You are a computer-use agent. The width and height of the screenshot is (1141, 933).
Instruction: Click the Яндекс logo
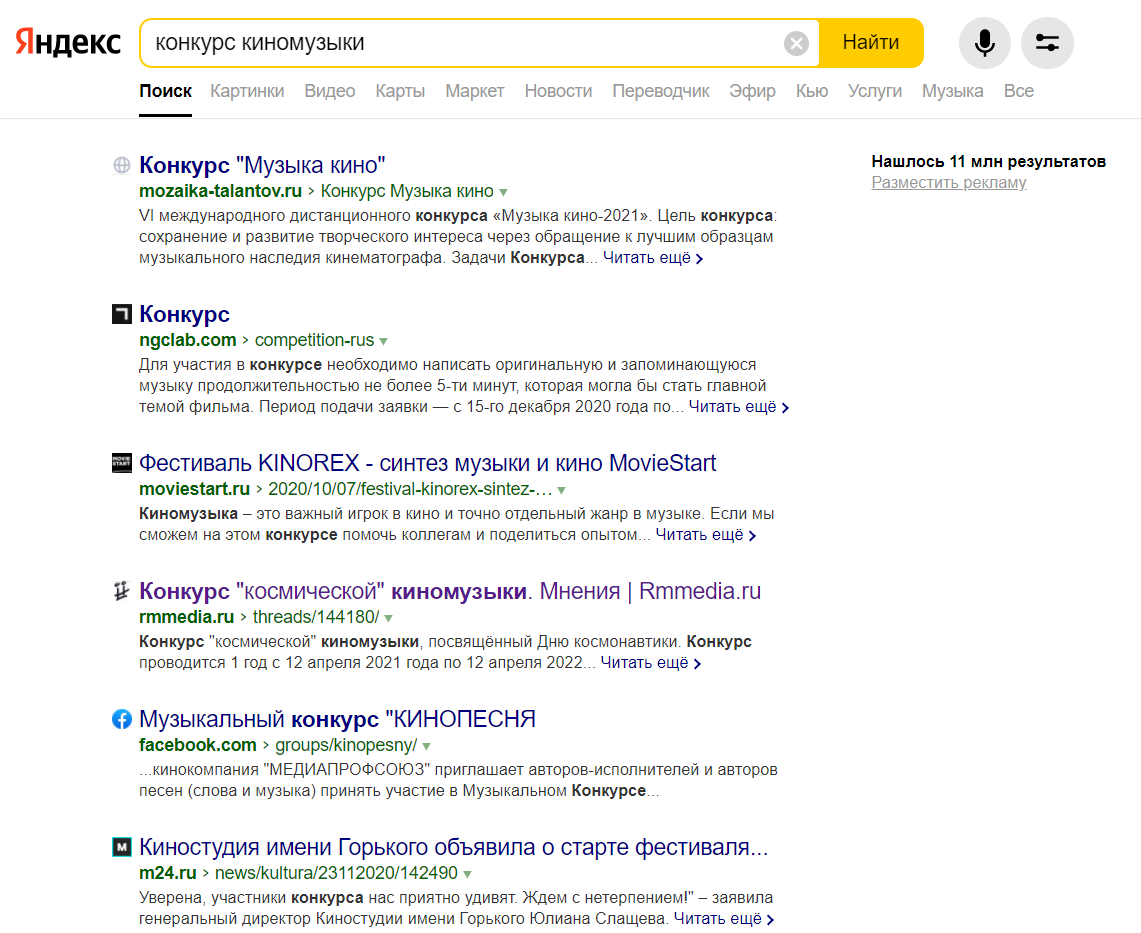pos(68,42)
